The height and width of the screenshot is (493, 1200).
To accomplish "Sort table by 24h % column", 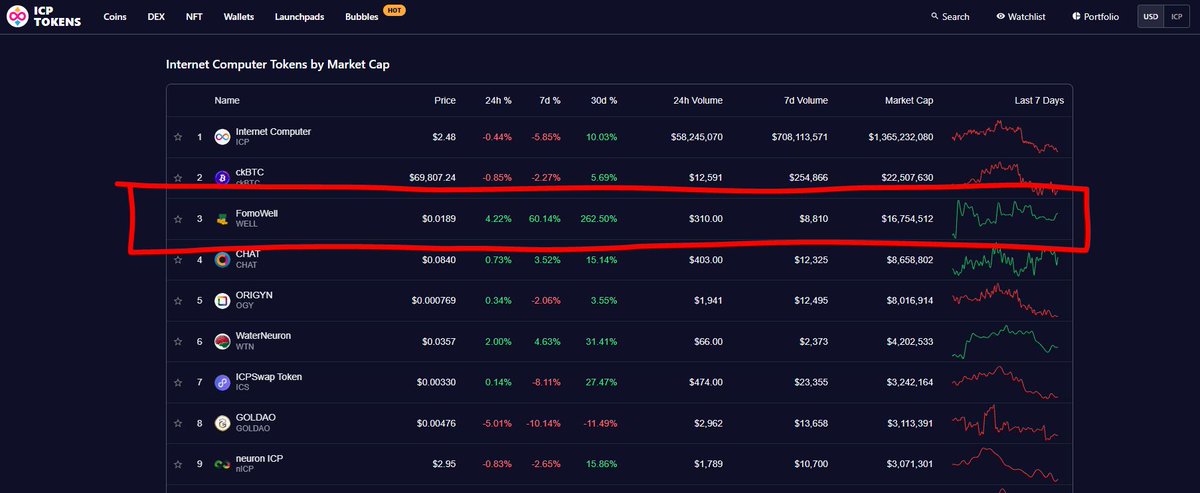I will coord(498,101).
